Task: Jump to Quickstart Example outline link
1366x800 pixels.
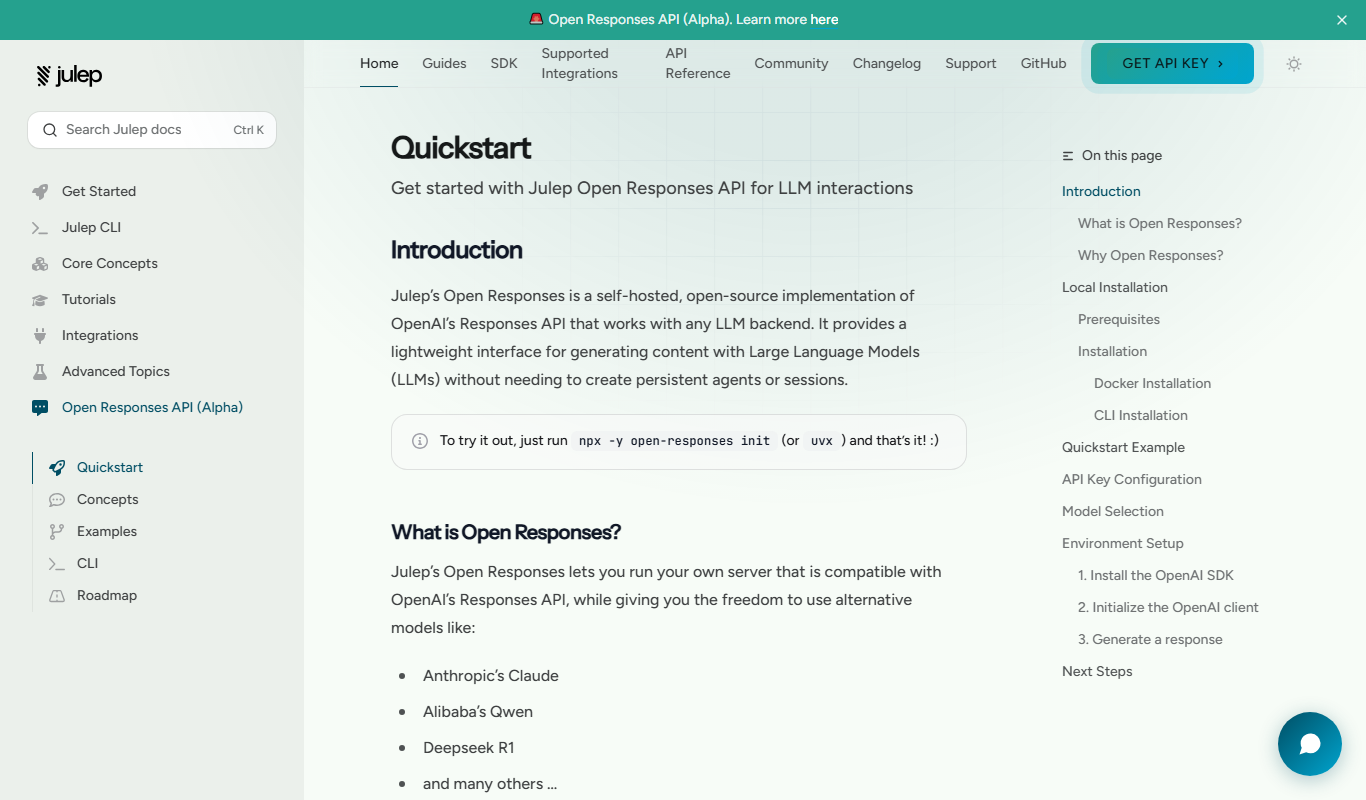Action: pos(1123,447)
